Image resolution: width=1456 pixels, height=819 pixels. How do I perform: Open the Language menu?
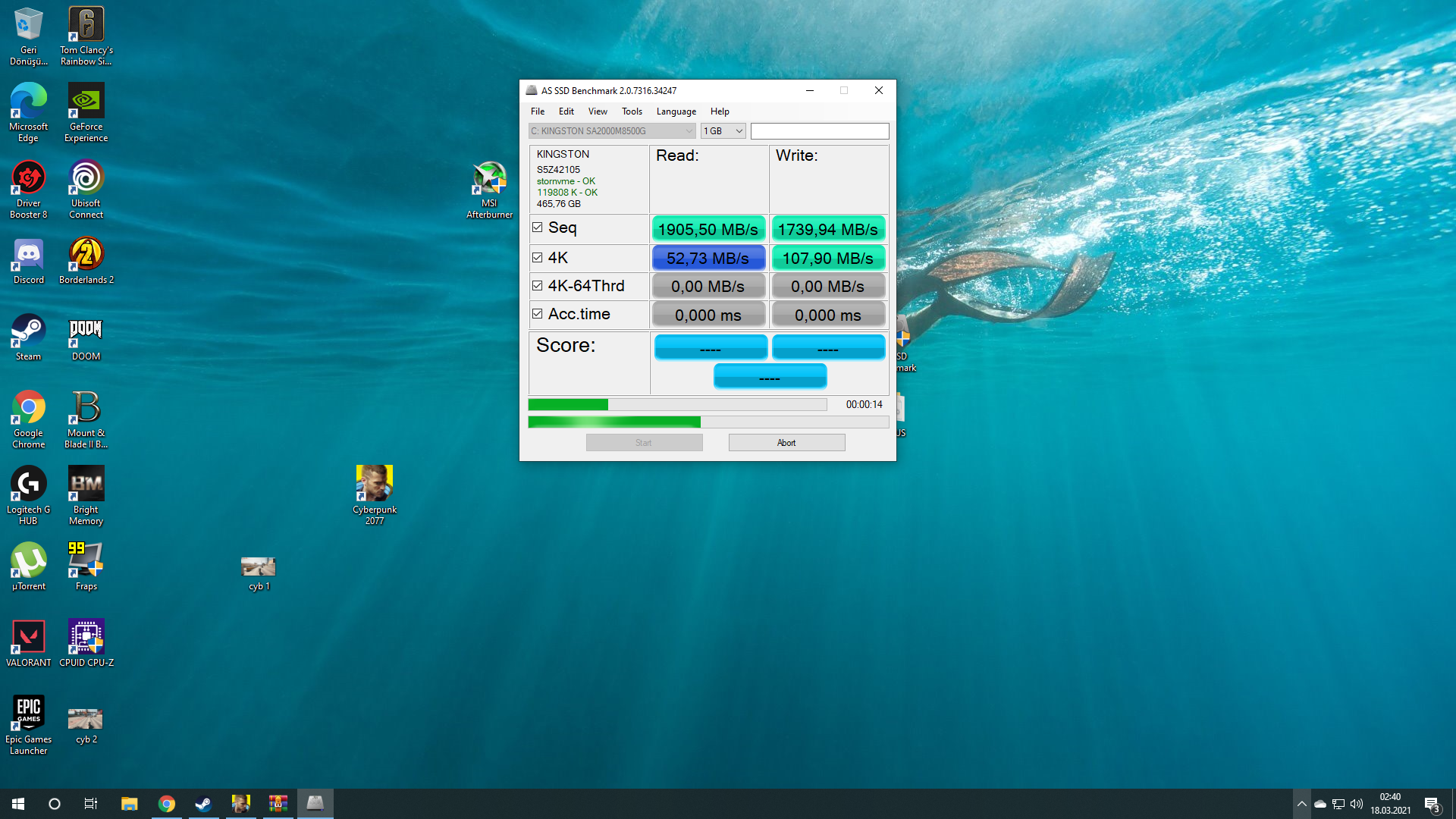(676, 111)
